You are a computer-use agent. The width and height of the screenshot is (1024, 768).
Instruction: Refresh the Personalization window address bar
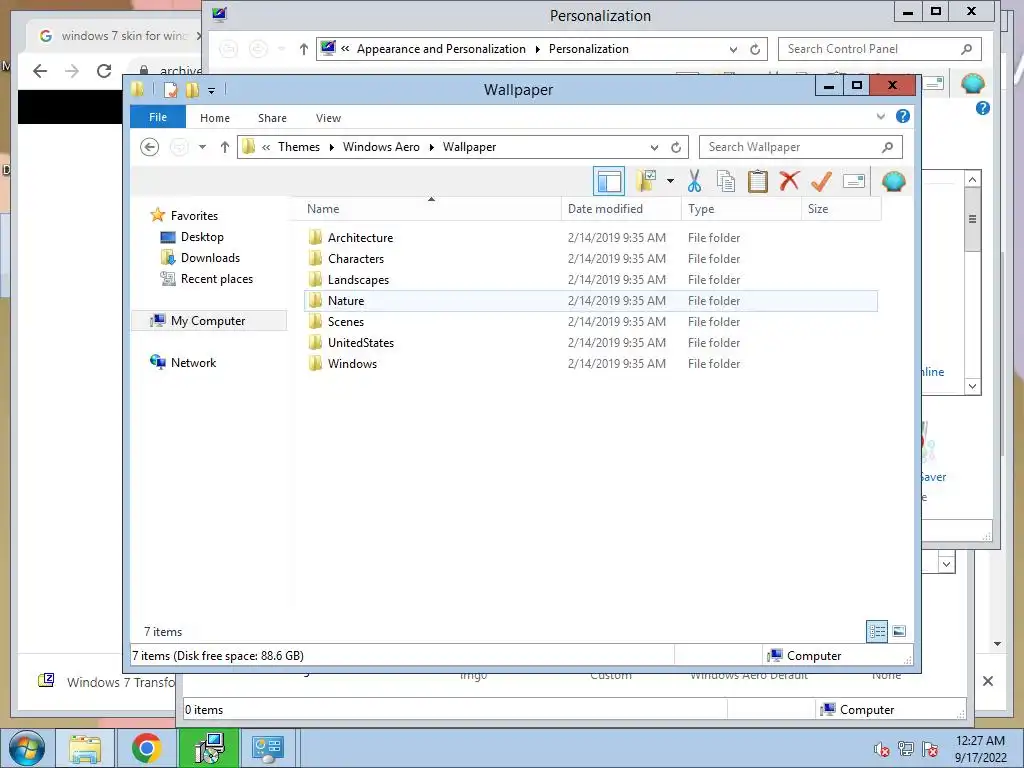(755, 49)
